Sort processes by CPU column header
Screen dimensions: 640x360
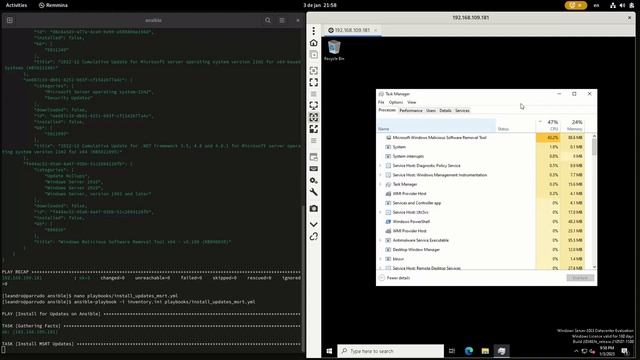548,125
